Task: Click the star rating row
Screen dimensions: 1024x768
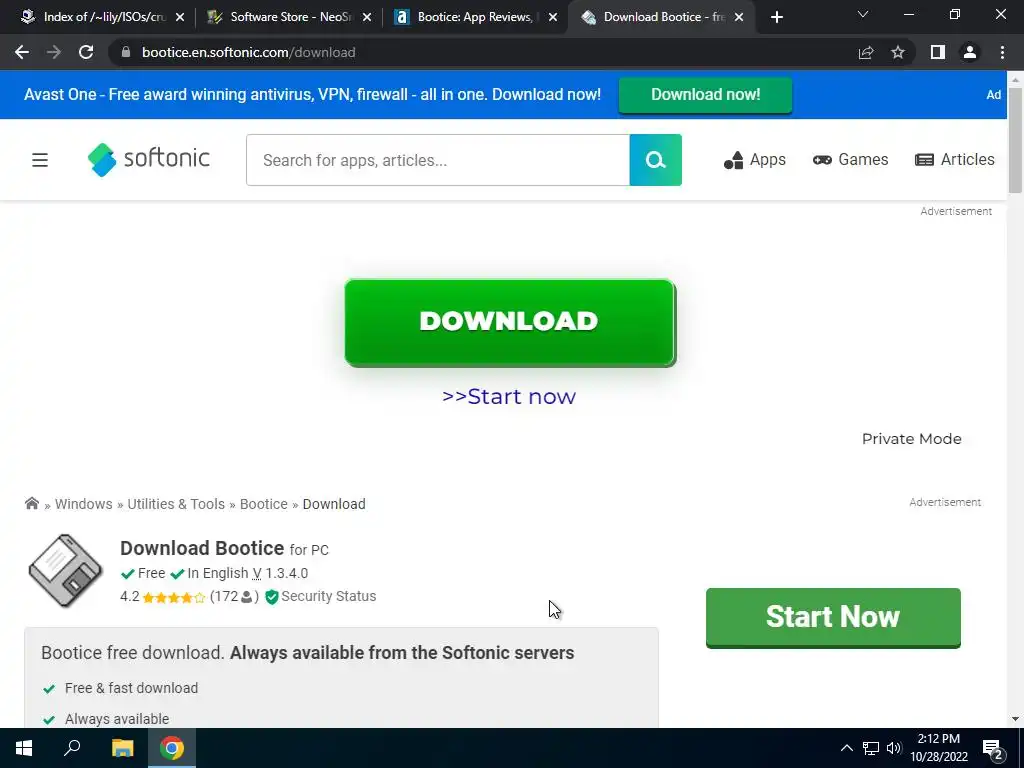Action: (174, 597)
